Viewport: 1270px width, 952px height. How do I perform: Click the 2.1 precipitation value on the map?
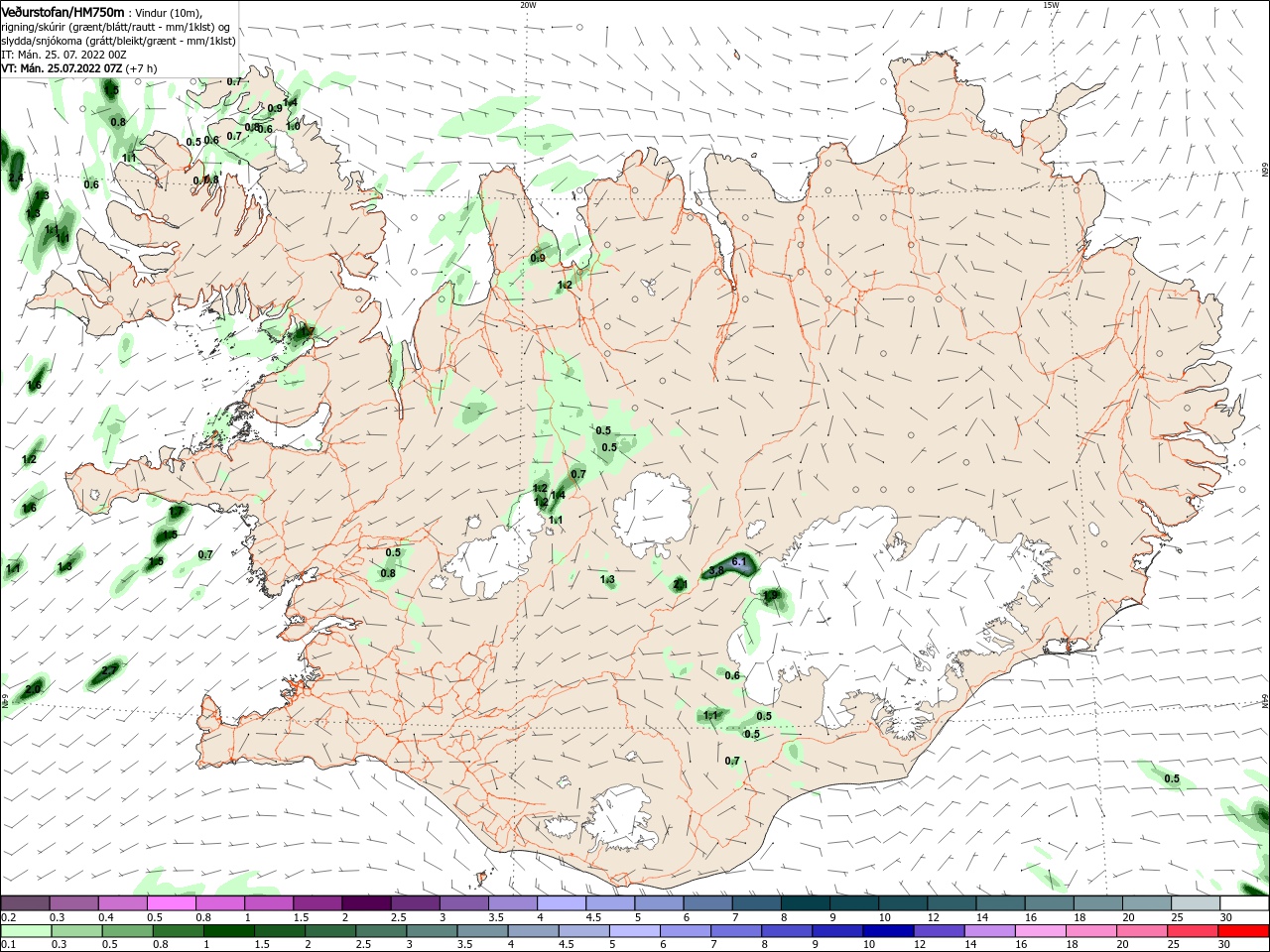click(x=680, y=585)
